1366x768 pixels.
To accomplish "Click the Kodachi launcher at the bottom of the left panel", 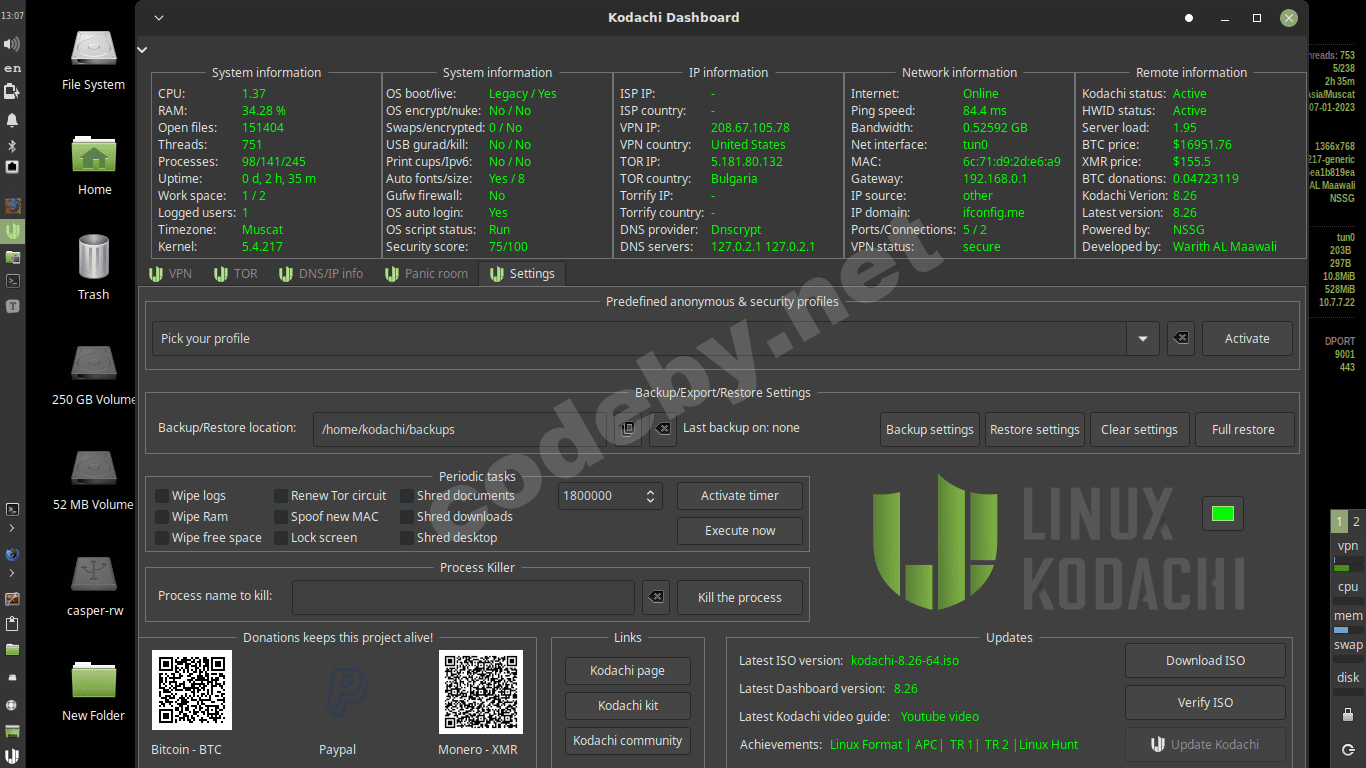I will [x=12, y=756].
